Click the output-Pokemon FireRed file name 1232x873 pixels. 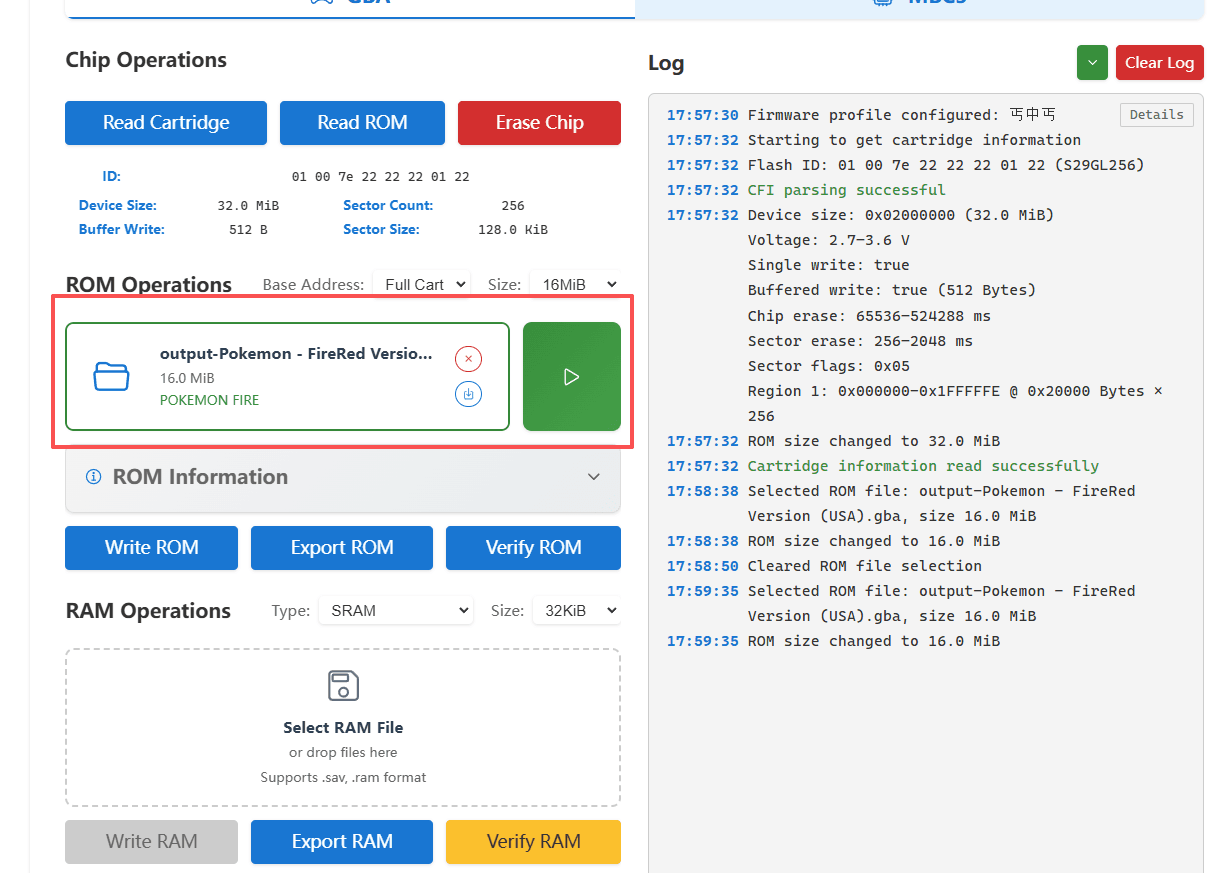pos(297,354)
